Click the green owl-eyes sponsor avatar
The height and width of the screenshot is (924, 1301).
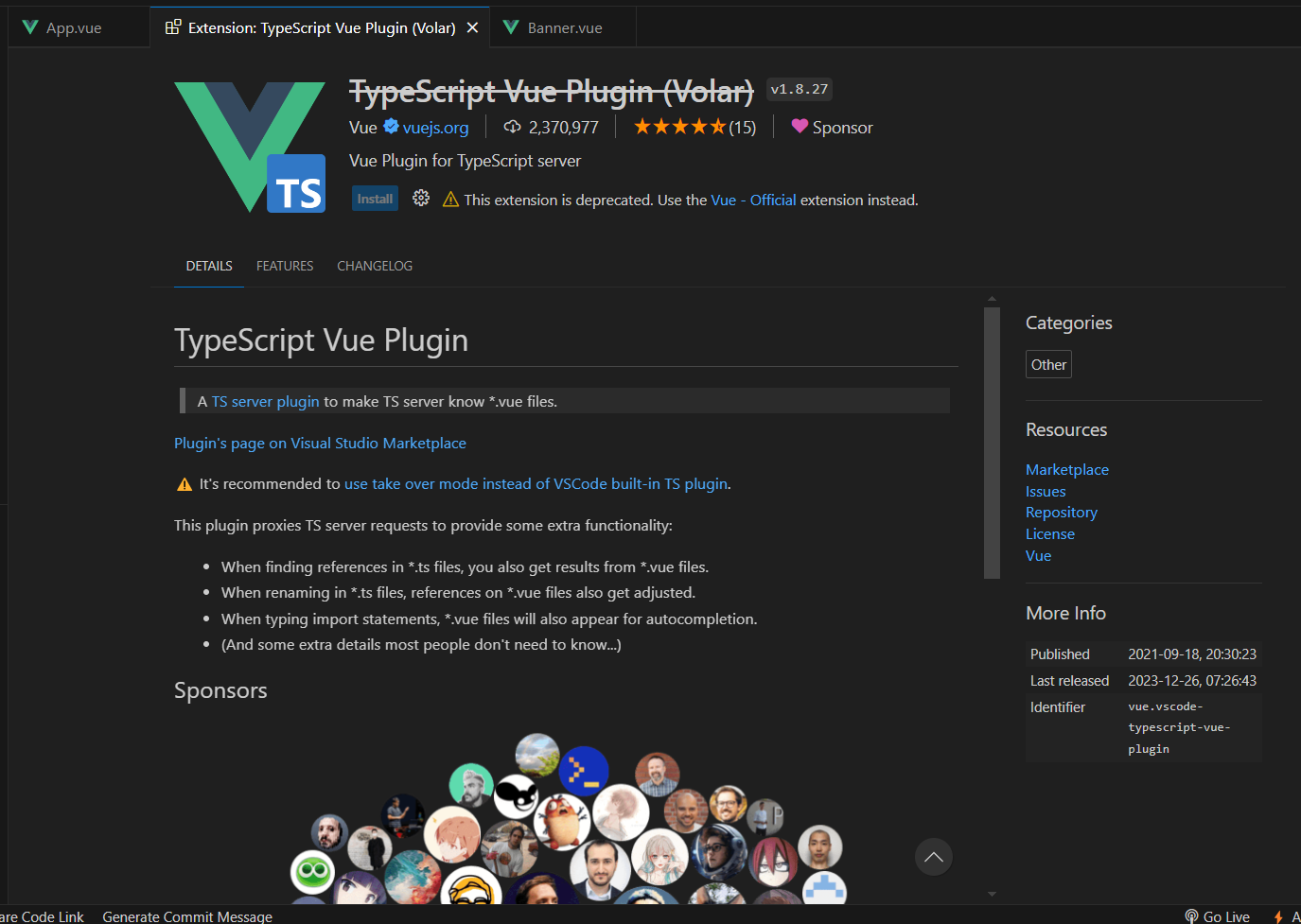pyautogui.click(x=313, y=871)
